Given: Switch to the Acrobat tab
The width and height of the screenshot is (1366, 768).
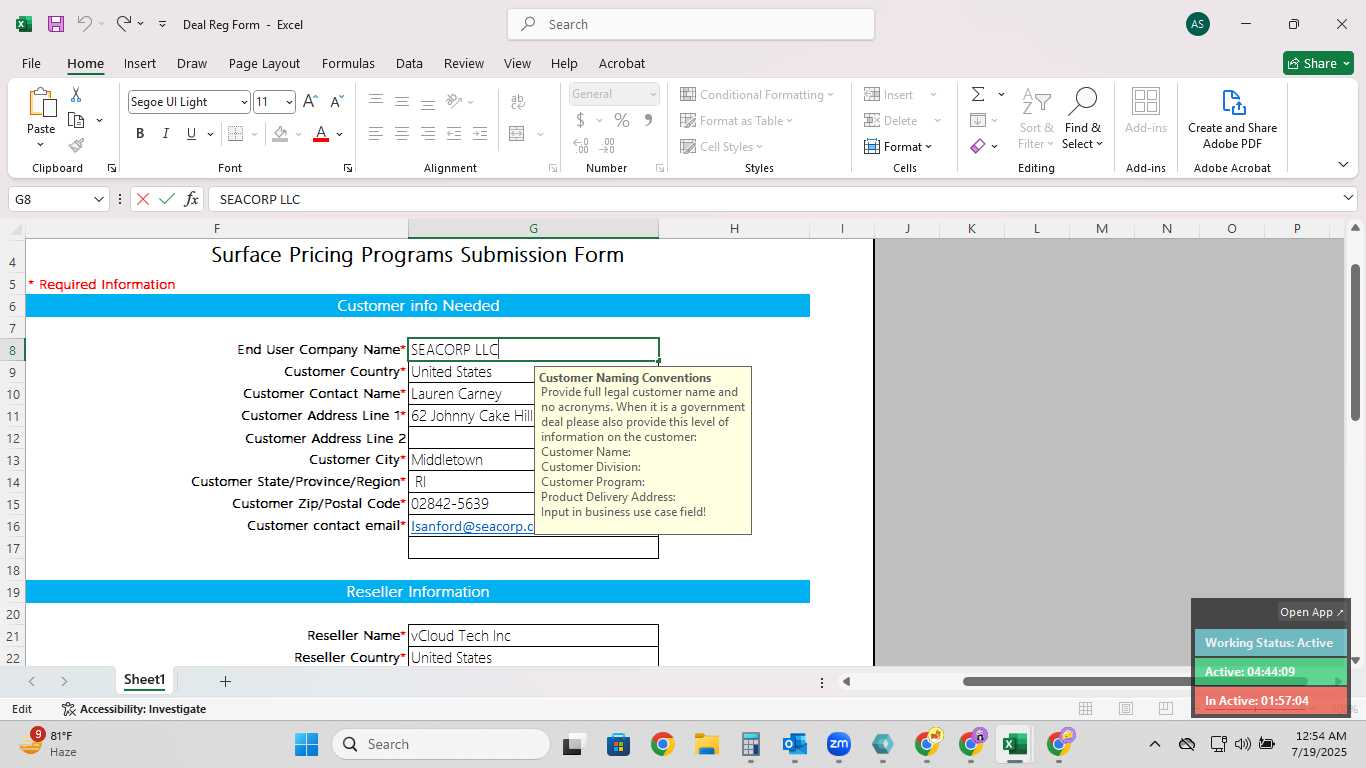Looking at the screenshot, I should point(622,63).
